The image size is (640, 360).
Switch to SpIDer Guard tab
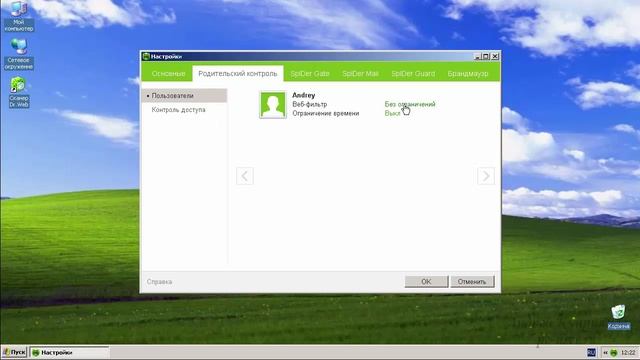(x=413, y=74)
